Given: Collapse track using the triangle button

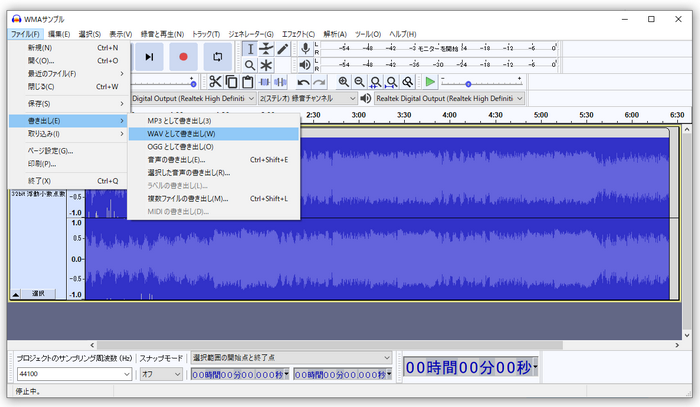Looking at the screenshot, I should tap(16, 294).
